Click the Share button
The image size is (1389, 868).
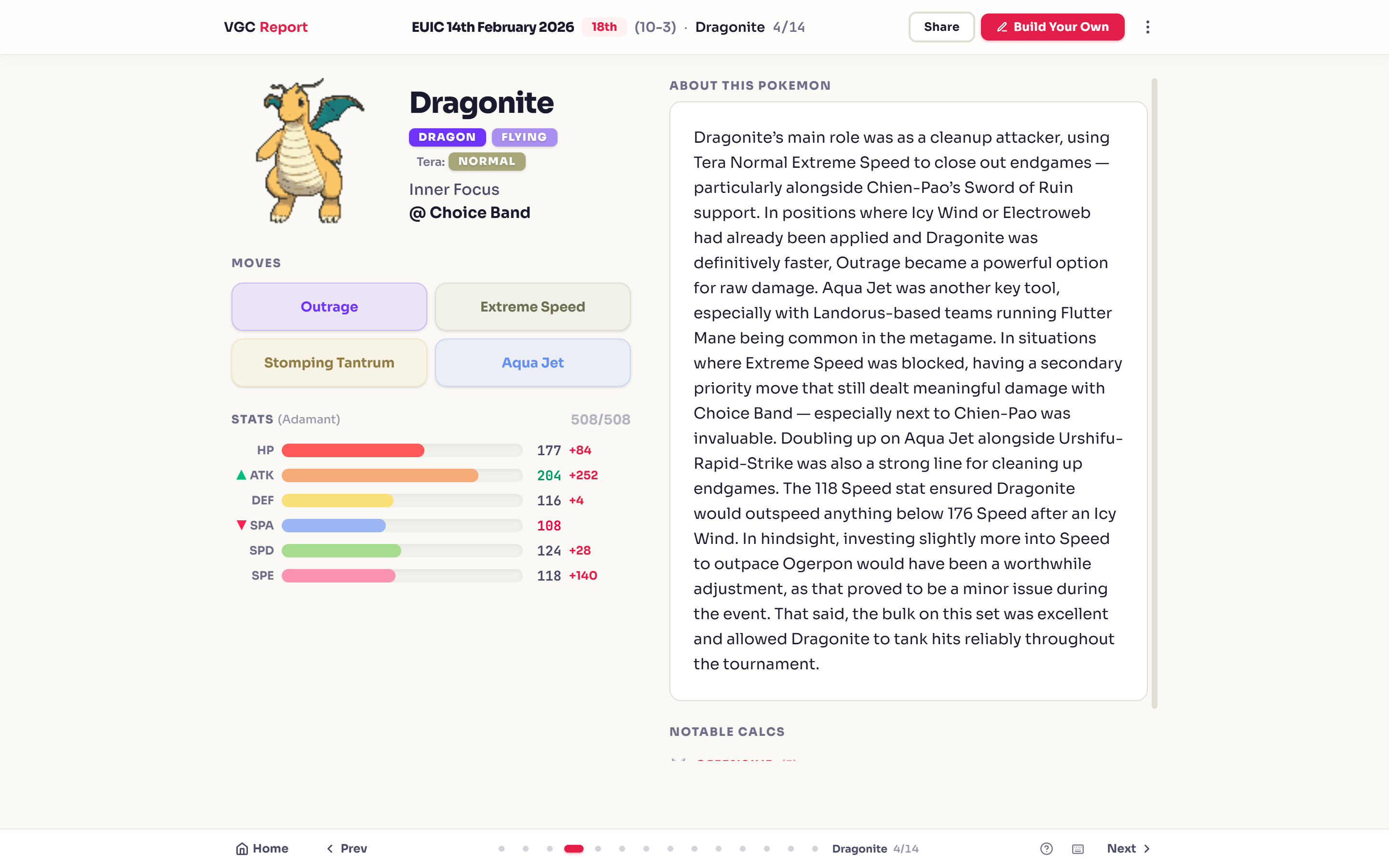click(x=941, y=27)
